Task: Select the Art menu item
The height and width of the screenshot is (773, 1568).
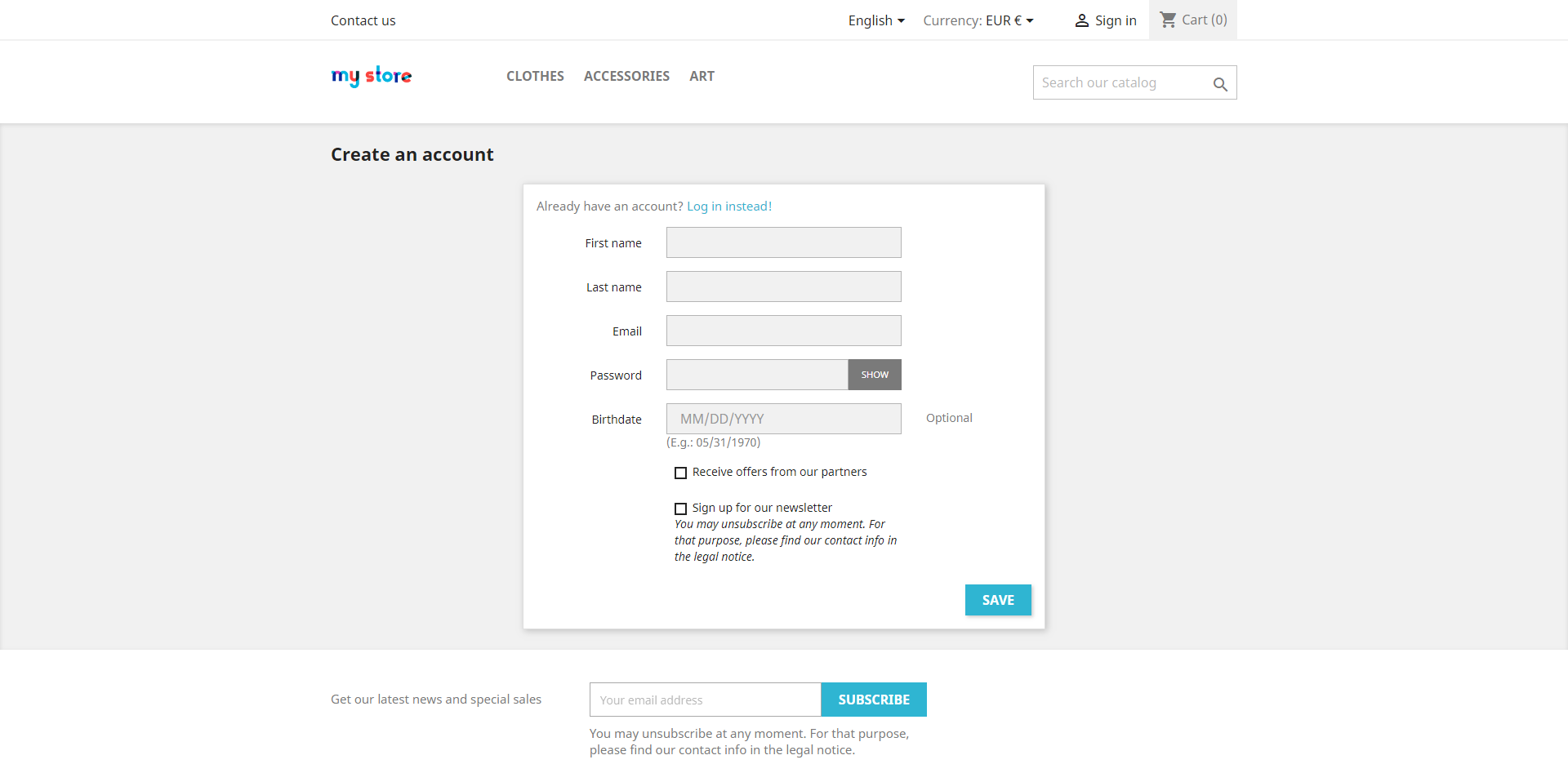Action: (702, 76)
